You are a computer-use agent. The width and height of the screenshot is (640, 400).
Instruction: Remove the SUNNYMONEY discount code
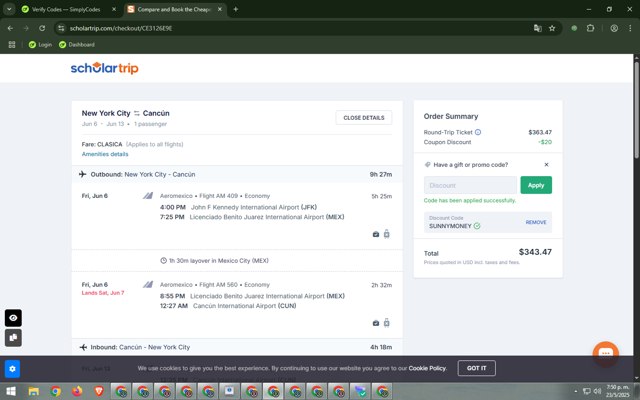pos(536,222)
